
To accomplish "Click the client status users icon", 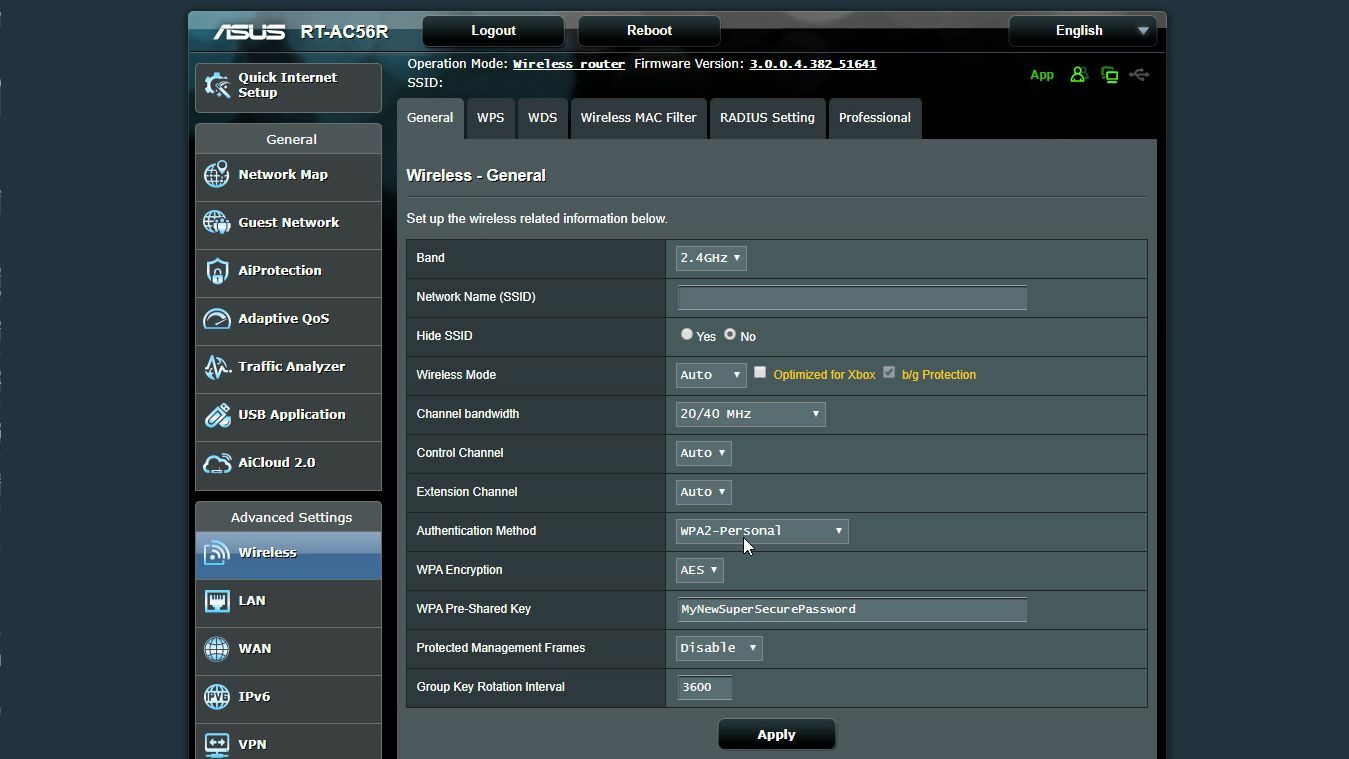I will pyautogui.click(x=1078, y=75).
